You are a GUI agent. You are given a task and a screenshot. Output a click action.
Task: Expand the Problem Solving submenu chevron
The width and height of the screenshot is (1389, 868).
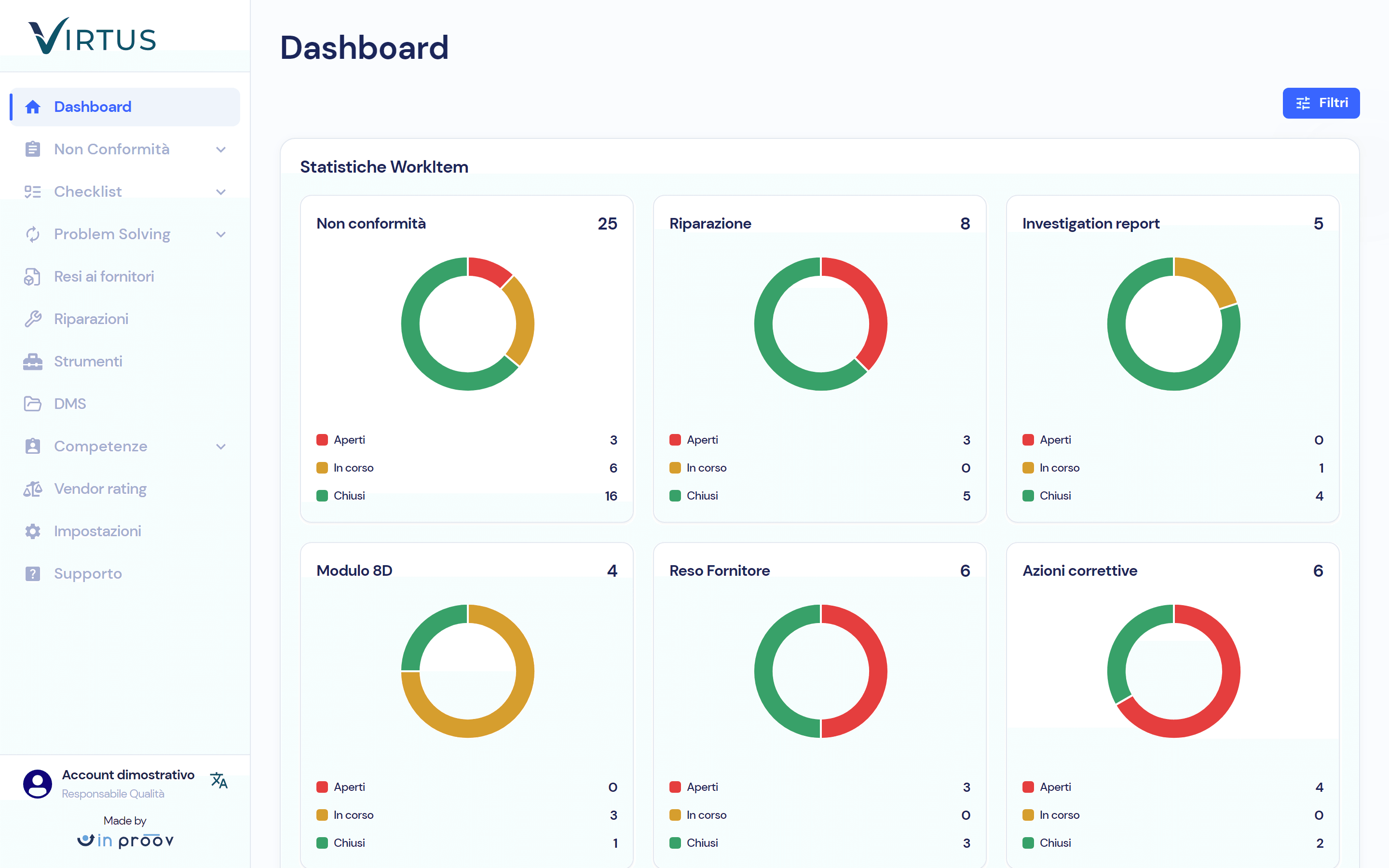click(x=221, y=235)
